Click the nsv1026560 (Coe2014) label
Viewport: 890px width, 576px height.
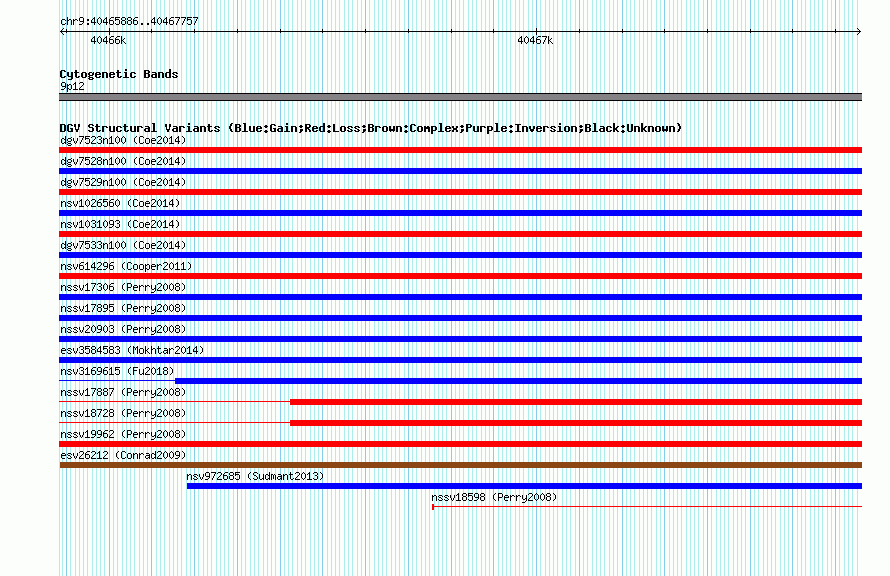coord(120,203)
